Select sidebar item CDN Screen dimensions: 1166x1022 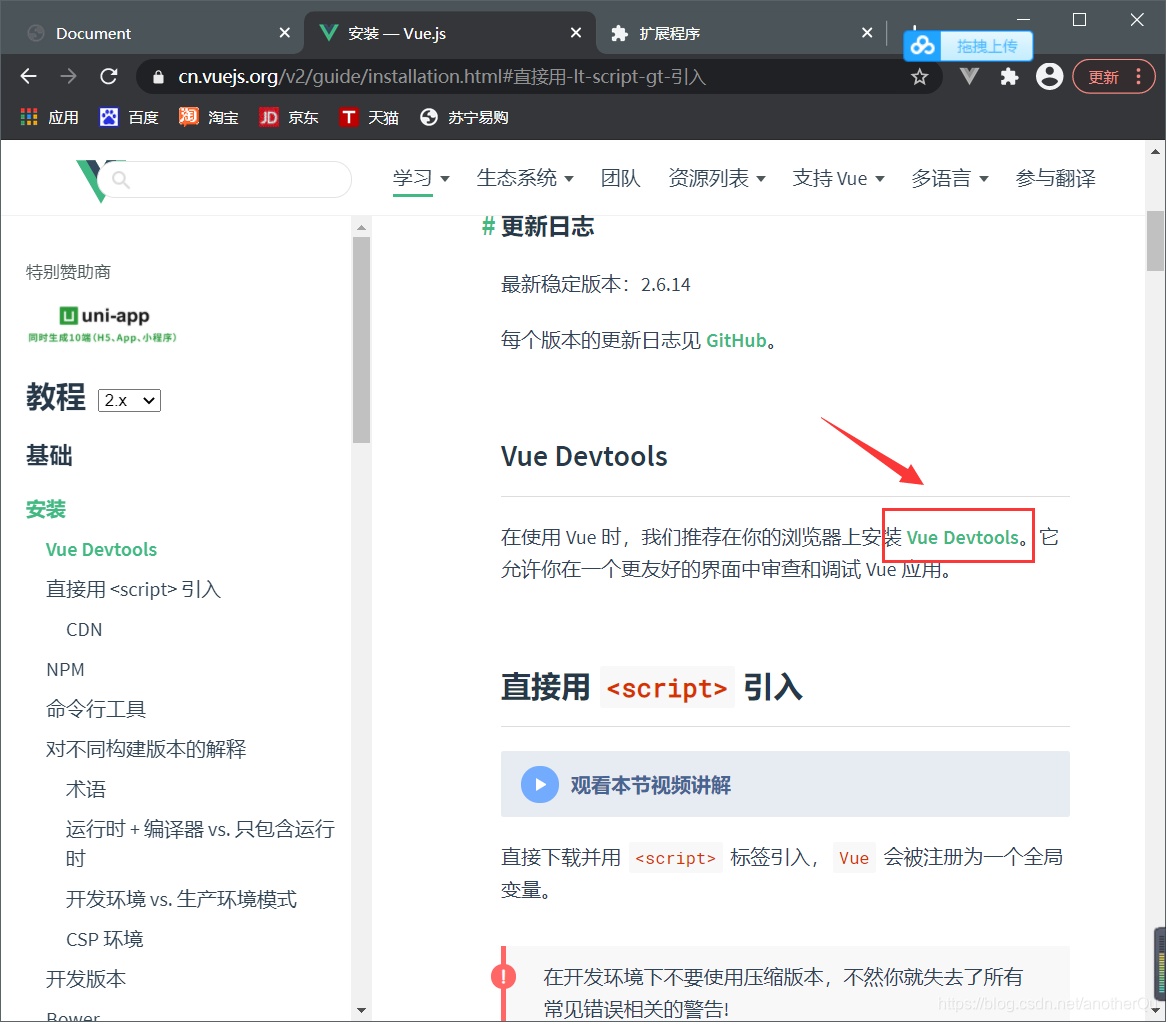pyautogui.click(x=84, y=630)
